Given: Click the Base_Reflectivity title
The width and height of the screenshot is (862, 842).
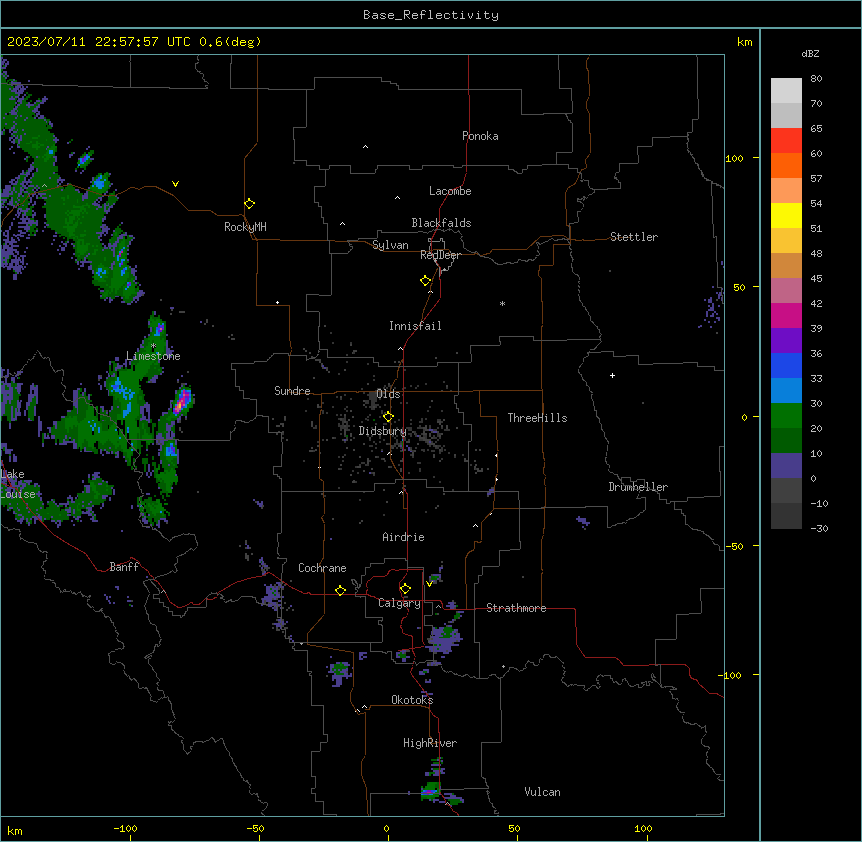Looking at the screenshot, I should (x=431, y=15).
